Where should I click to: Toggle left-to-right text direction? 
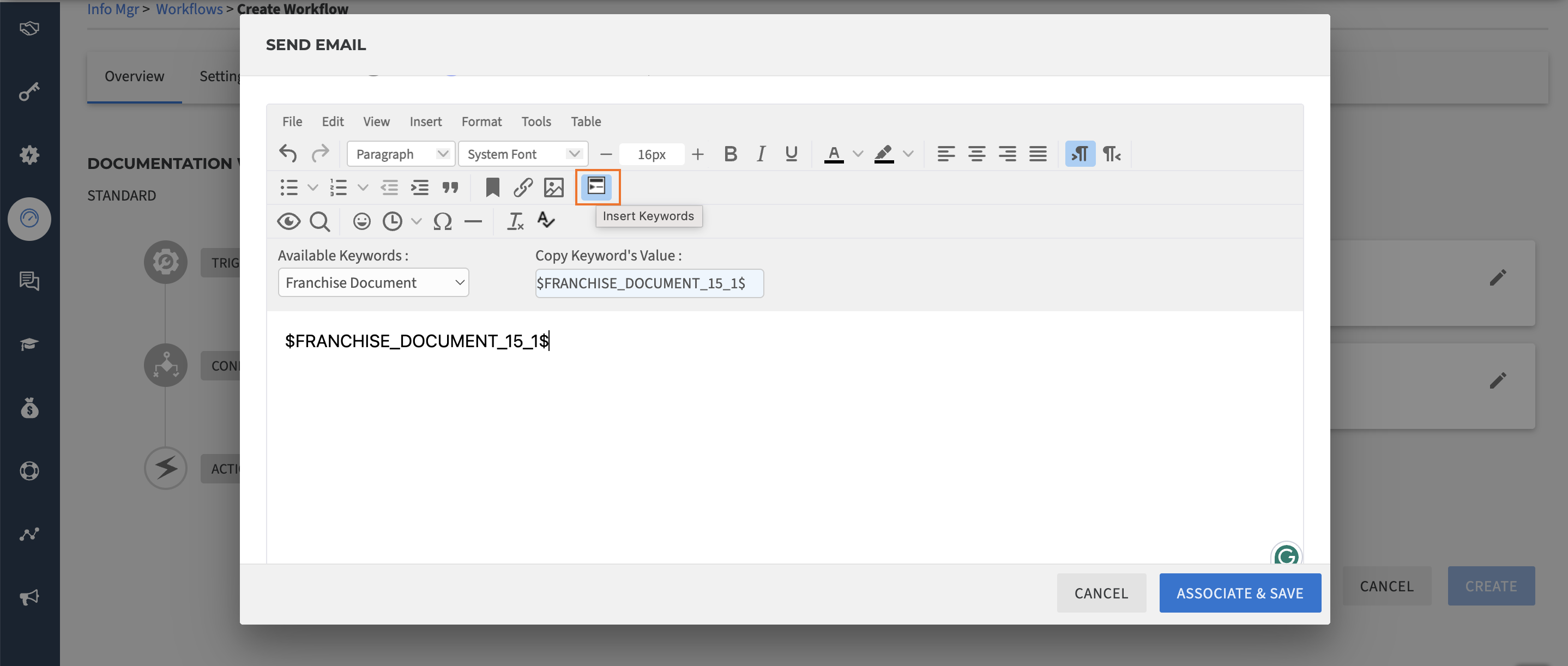point(1081,154)
